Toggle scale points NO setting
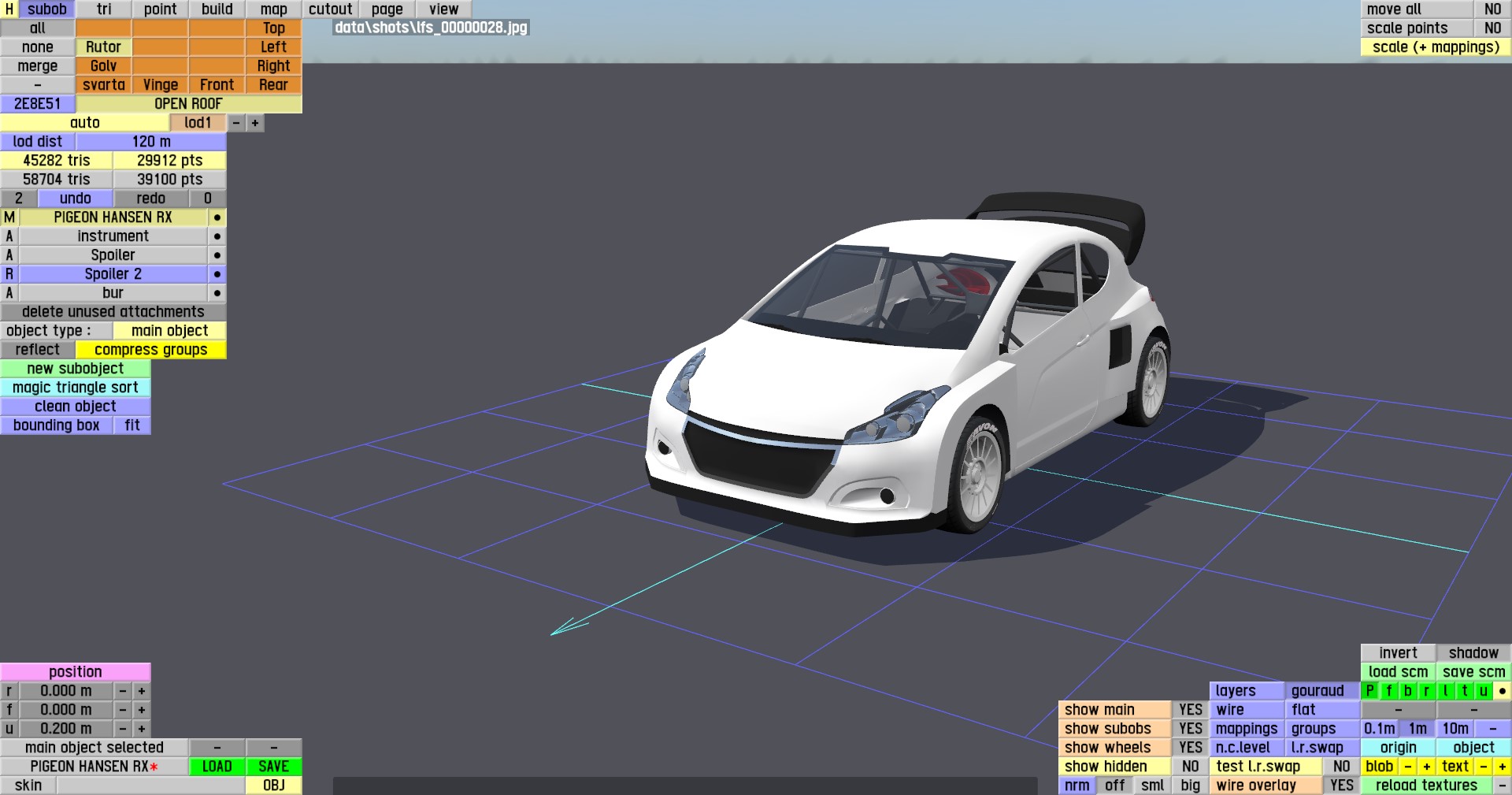The width and height of the screenshot is (1512, 795). click(x=1492, y=28)
